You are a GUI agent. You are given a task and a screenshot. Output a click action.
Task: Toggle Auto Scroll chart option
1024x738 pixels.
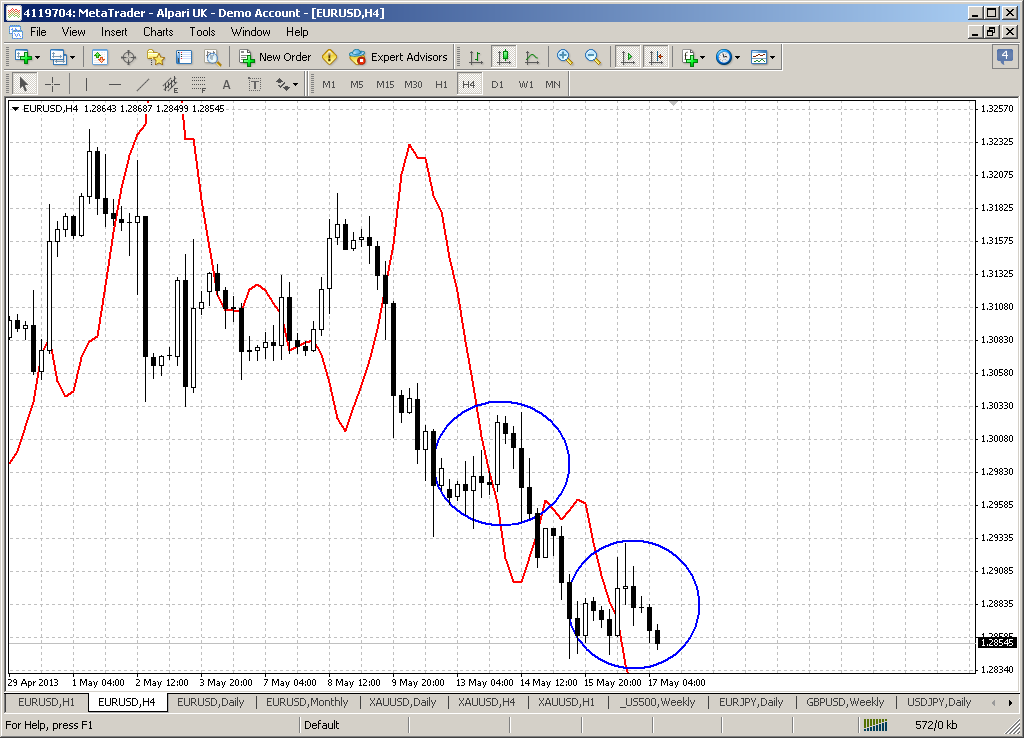click(628, 57)
